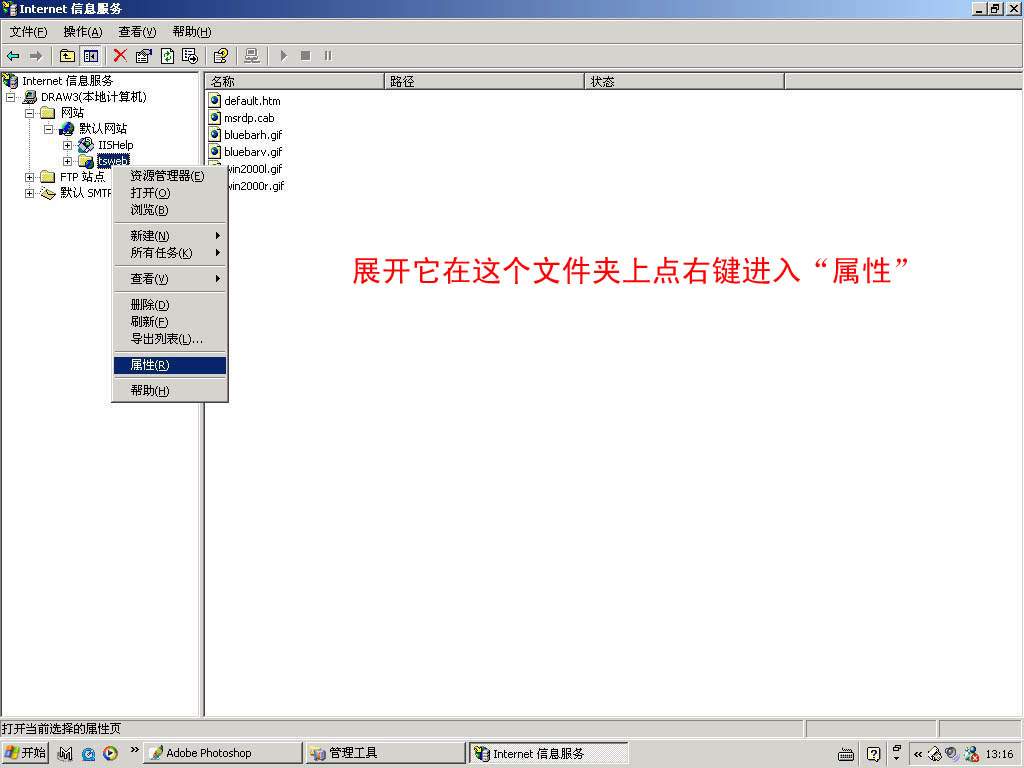1024x768 pixels.
Task: Expand hidden system tray icons chevron
Action: click(x=918, y=754)
